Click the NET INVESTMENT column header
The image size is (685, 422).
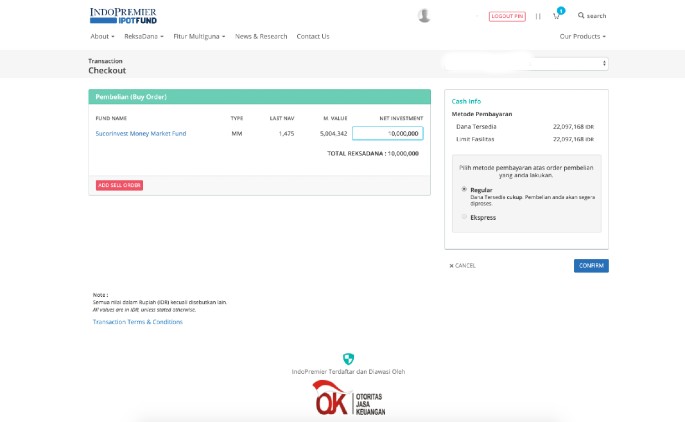point(401,118)
